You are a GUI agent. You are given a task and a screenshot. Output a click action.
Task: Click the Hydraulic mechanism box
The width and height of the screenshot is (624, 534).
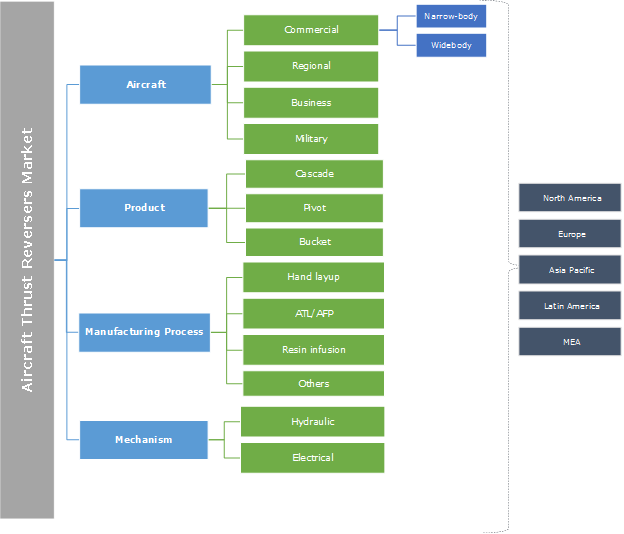(313, 422)
